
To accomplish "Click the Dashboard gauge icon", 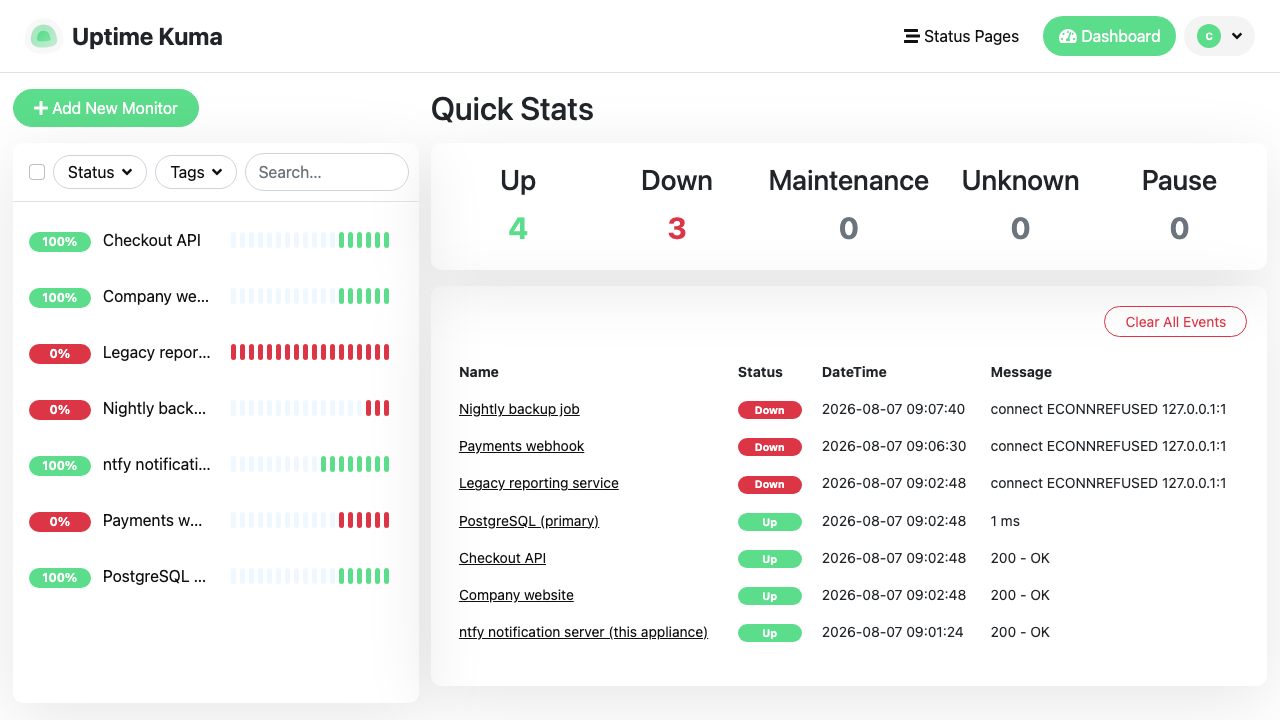I will pyautogui.click(x=1067, y=36).
